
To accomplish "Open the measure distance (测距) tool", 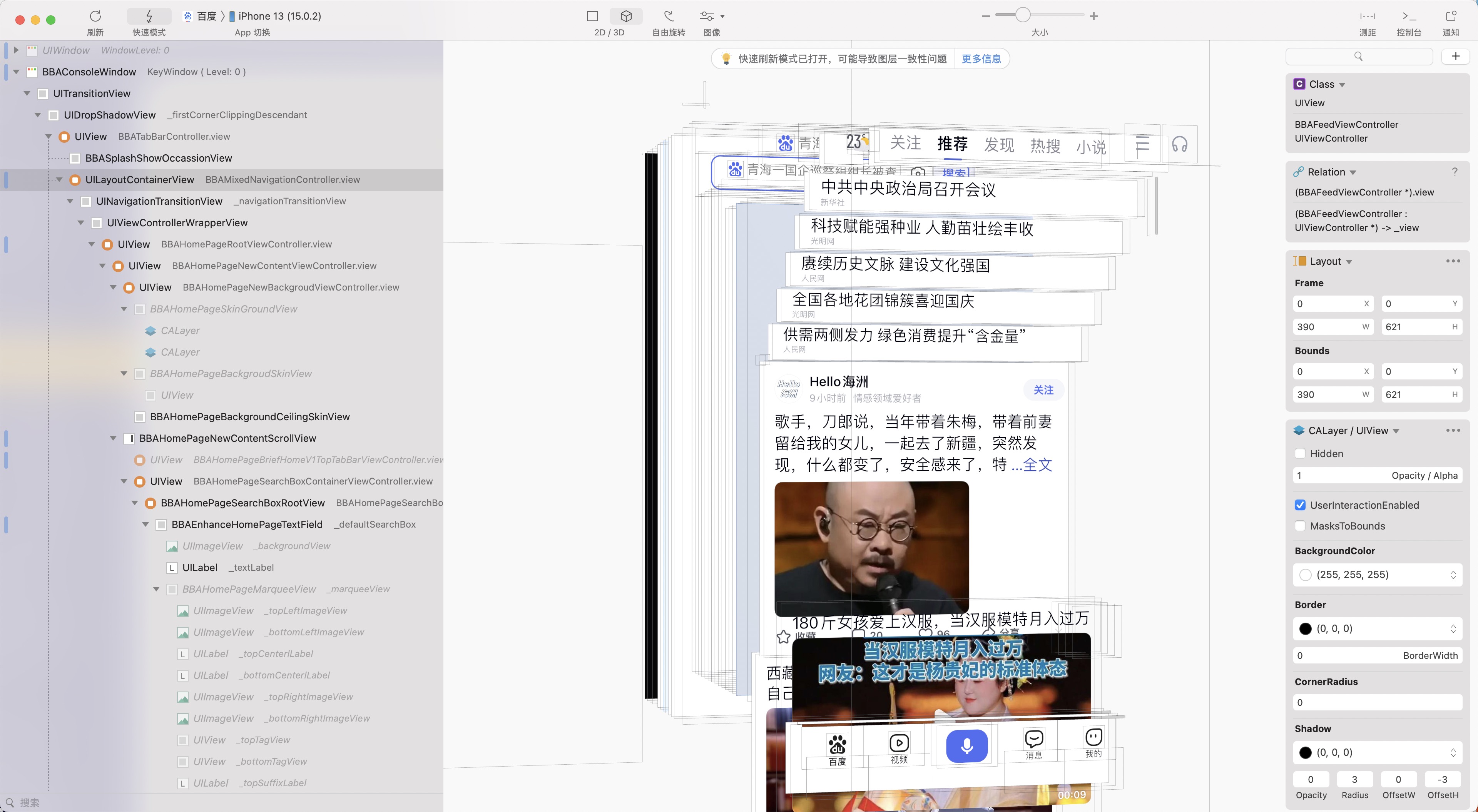I will point(1367,16).
